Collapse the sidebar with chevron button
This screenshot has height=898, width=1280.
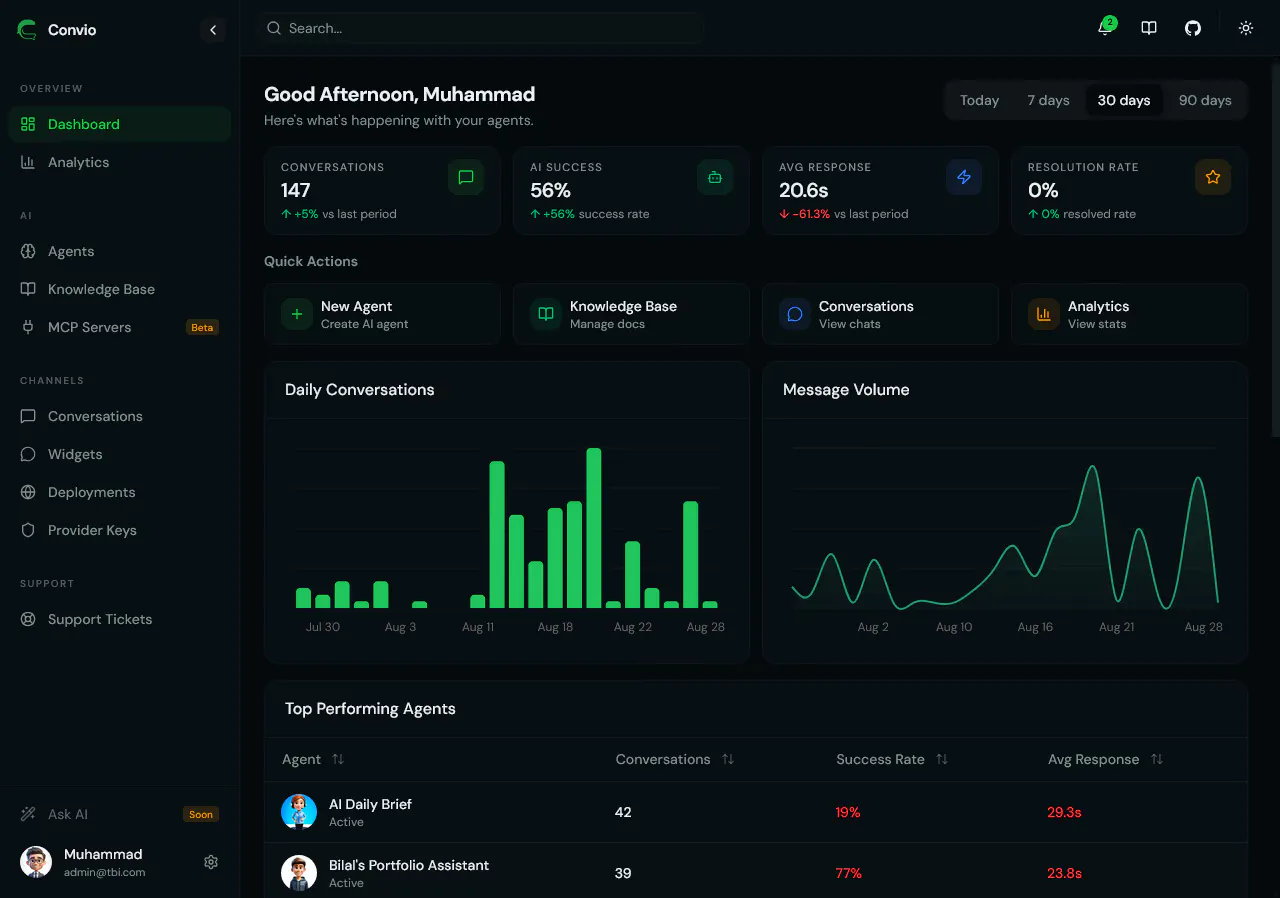213,30
